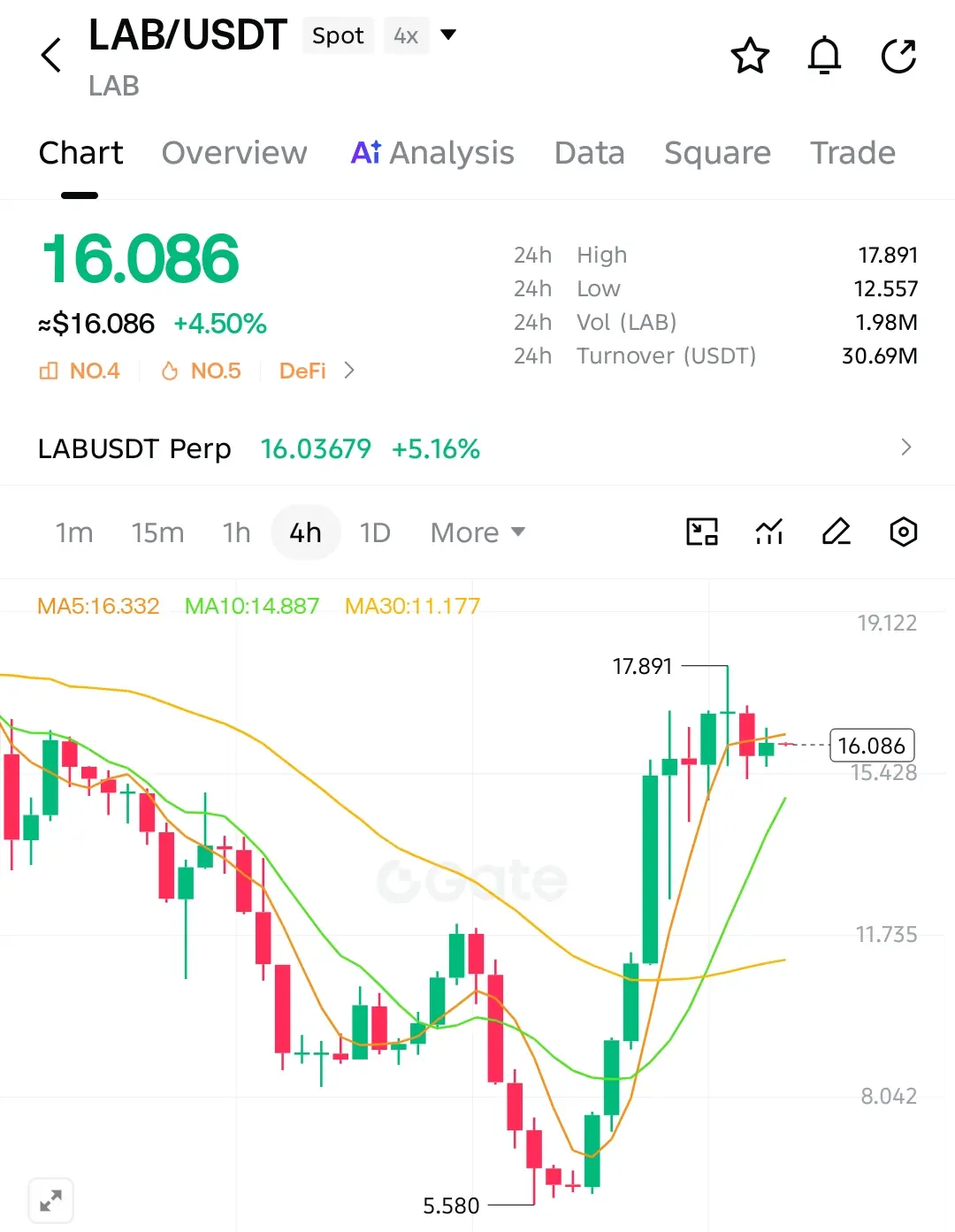
Task: Tap the +4.50% change value
Action: (x=220, y=324)
